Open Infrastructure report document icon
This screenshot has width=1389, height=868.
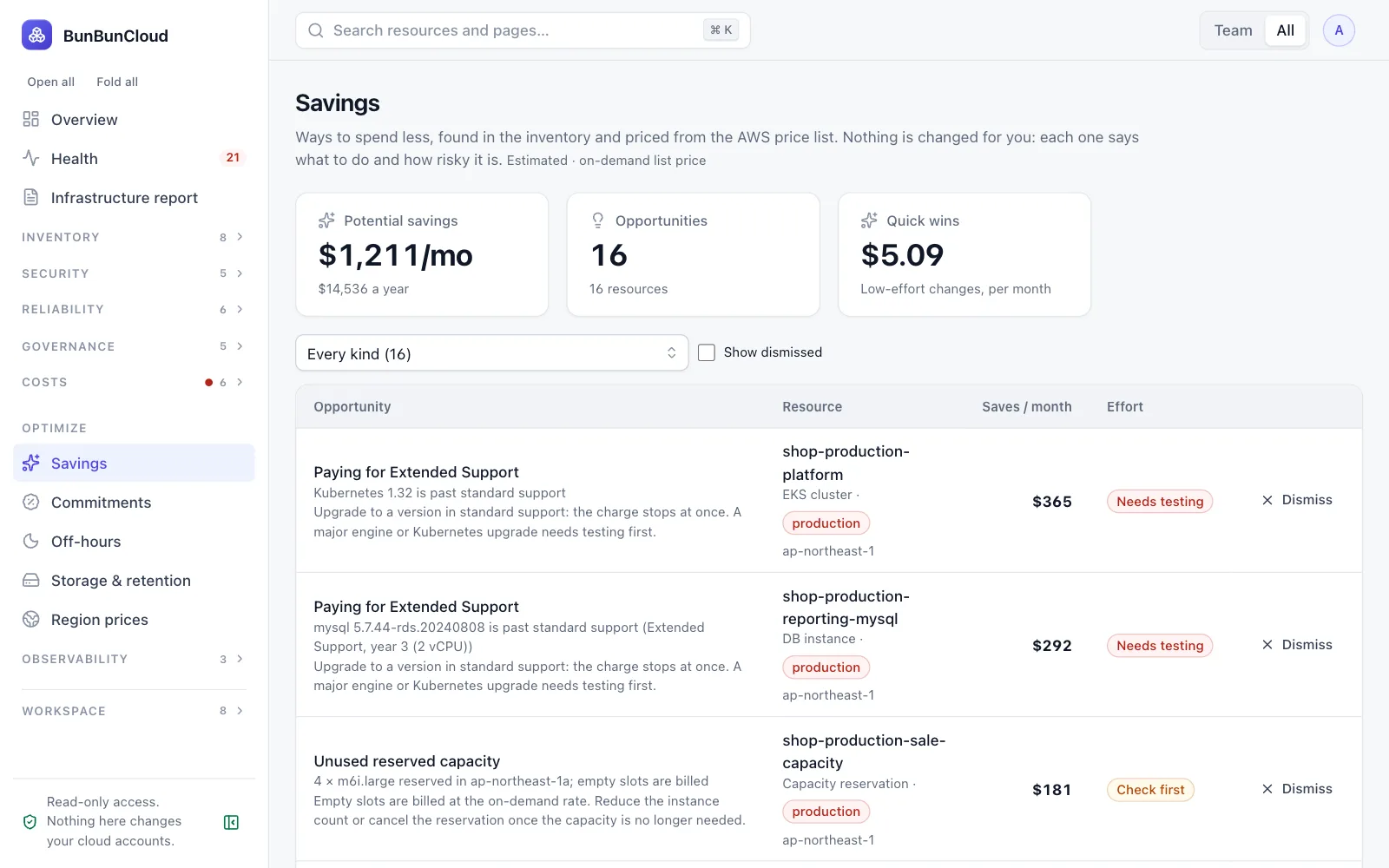31,197
